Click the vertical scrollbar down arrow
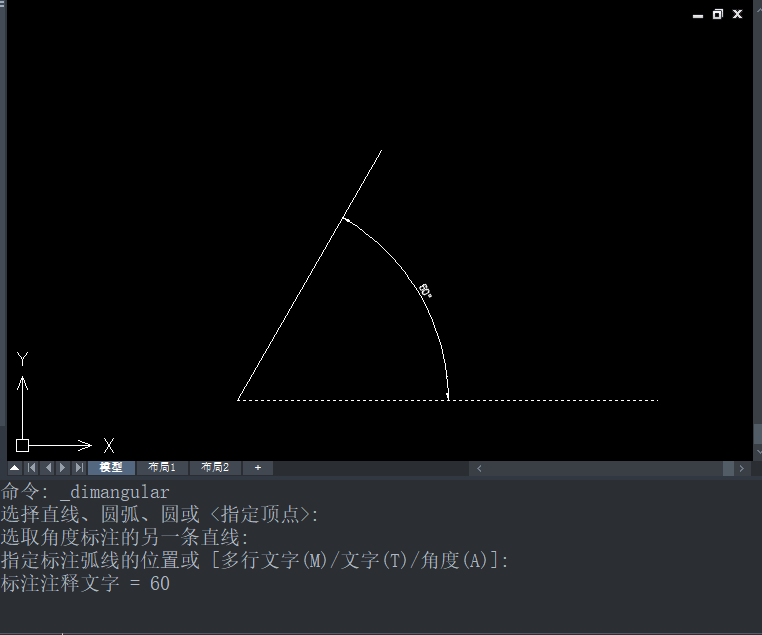The image size is (762, 635). click(x=758, y=452)
